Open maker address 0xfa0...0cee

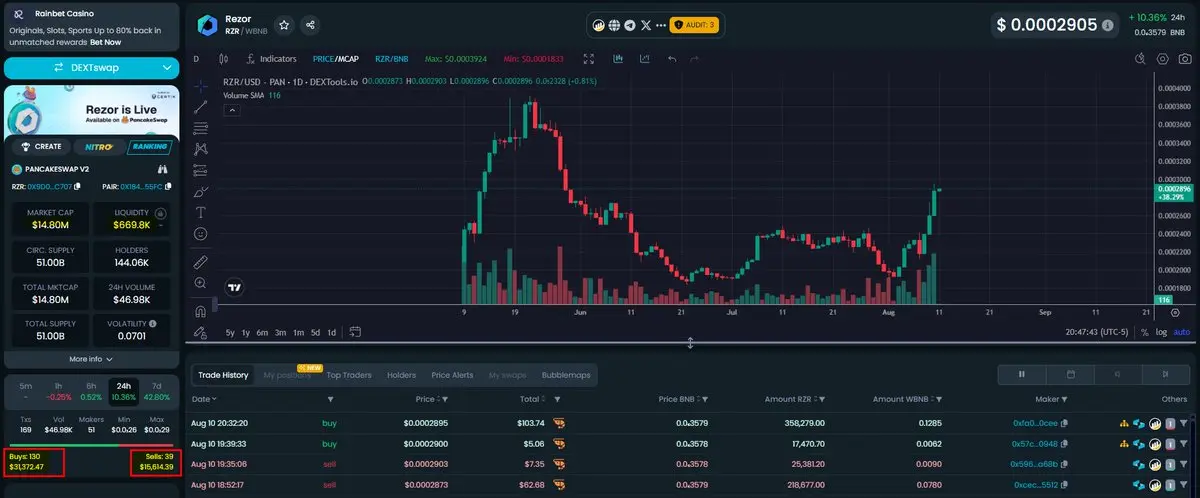click(x=1034, y=423)
